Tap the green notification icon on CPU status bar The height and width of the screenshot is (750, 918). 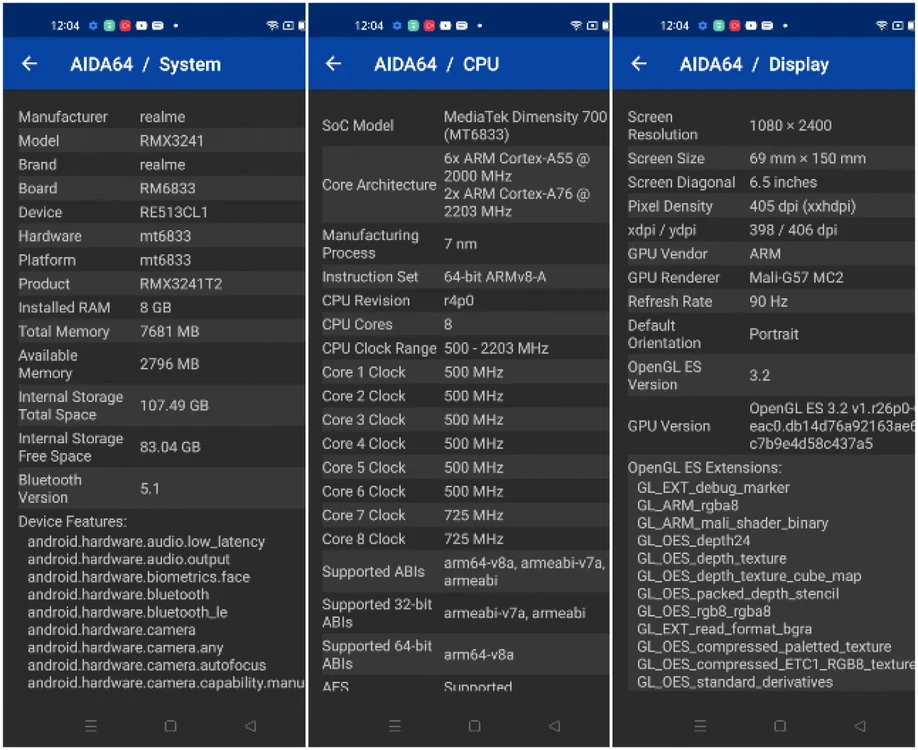[413, 25]
